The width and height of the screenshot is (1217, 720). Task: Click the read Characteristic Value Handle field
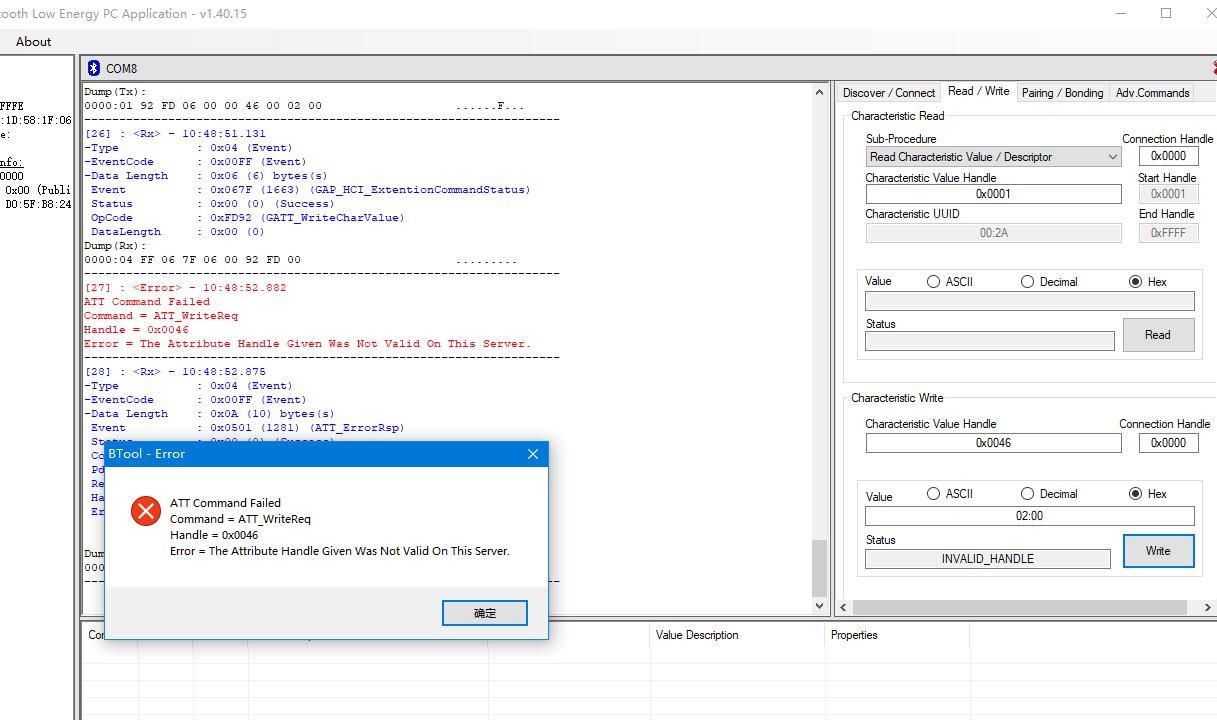[993, 194]
